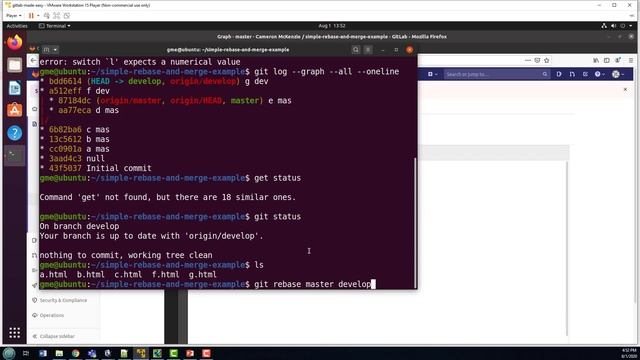Viewport: 640px width, 360px height.
Task: Expand the GitLab help dropdown
Action: pyautogui.click(x=599, y=74)
